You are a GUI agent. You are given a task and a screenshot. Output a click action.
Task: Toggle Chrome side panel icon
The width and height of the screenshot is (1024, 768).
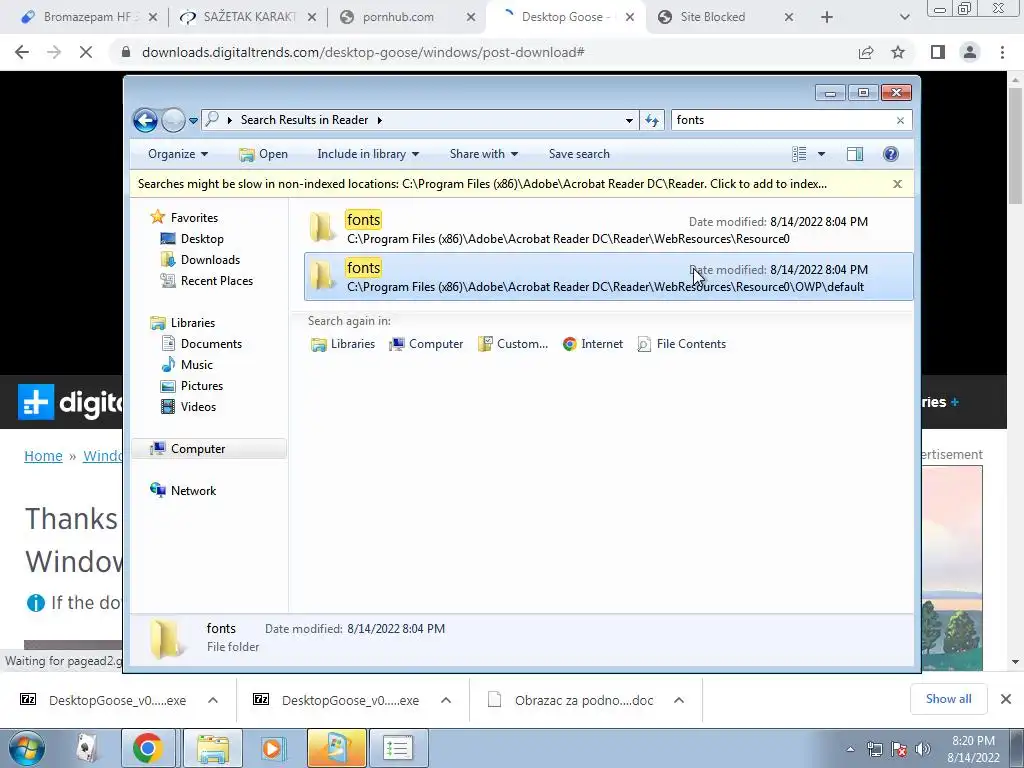(938, 52)
